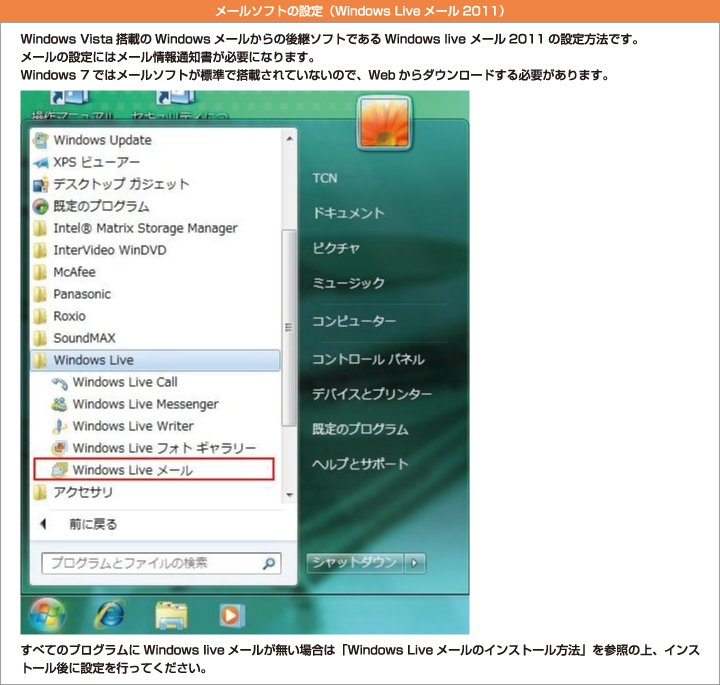This screenshot has width=720, height=685.
Task: Click the Windows Live folder icon
Action: [x=40, y=360]
